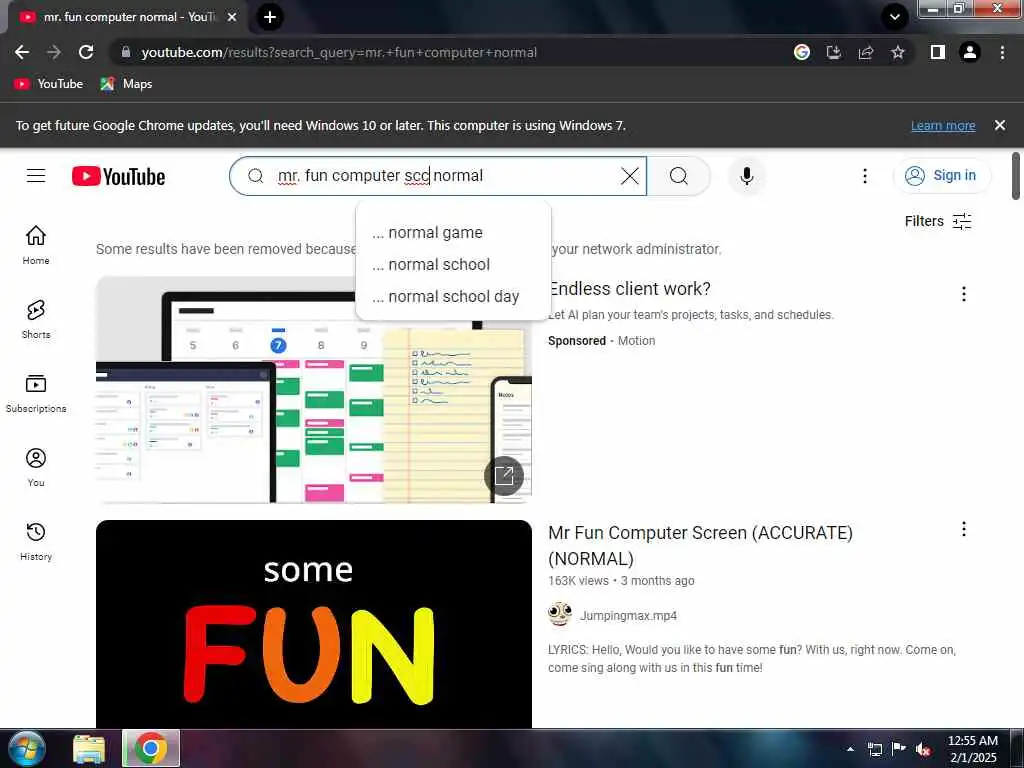Select the "normal game" suggestion
Screen dimensions: 1024x768
tap(453, 232)
